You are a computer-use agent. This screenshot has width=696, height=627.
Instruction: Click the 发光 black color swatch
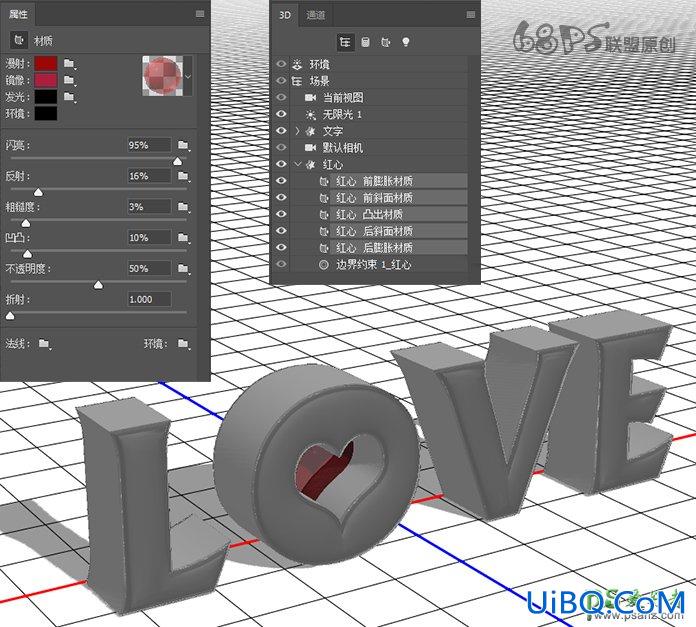pyautogui.click(x=46, y=97)
